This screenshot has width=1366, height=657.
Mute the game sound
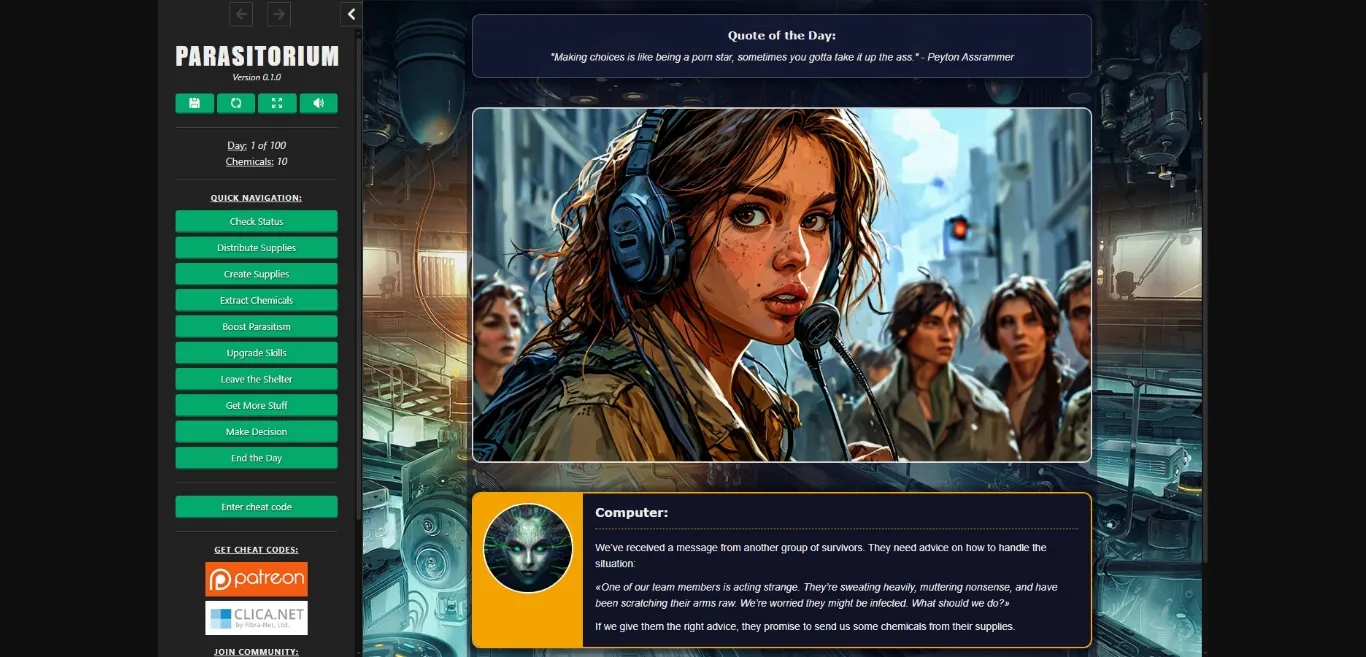(x=318, y=103)
